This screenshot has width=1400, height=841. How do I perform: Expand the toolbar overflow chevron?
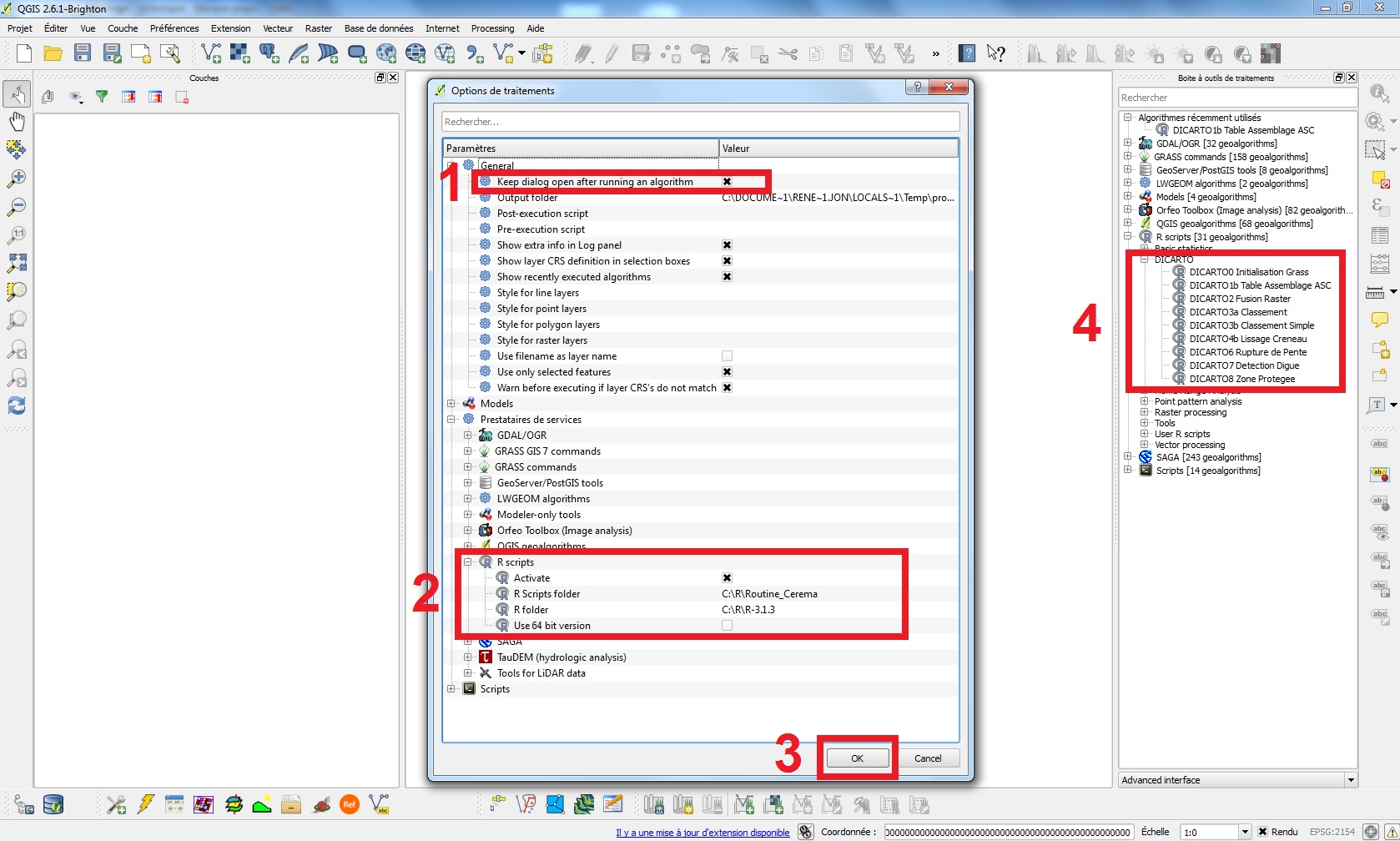coord(936,54)
